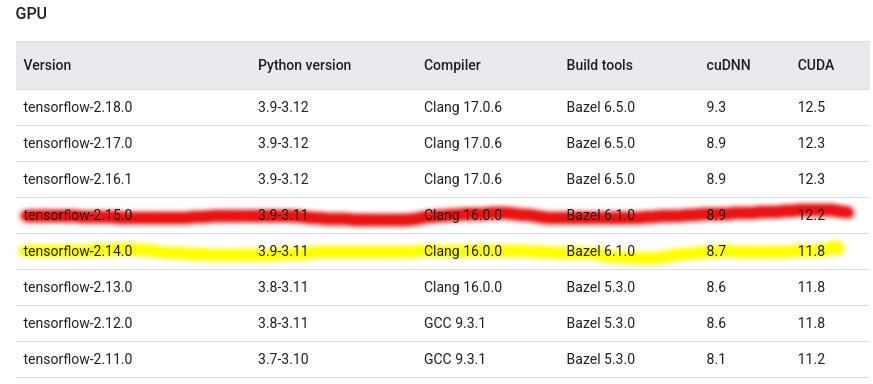
Task: Click the Version column header
Action: pyautogui.click(x=47, y=65)
